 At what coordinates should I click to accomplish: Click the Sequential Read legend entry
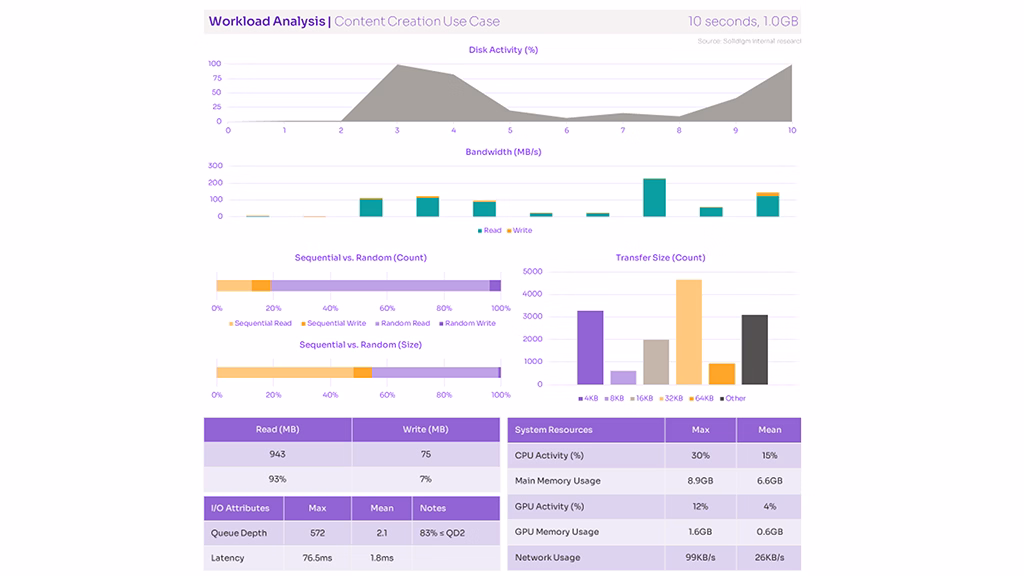260,323
